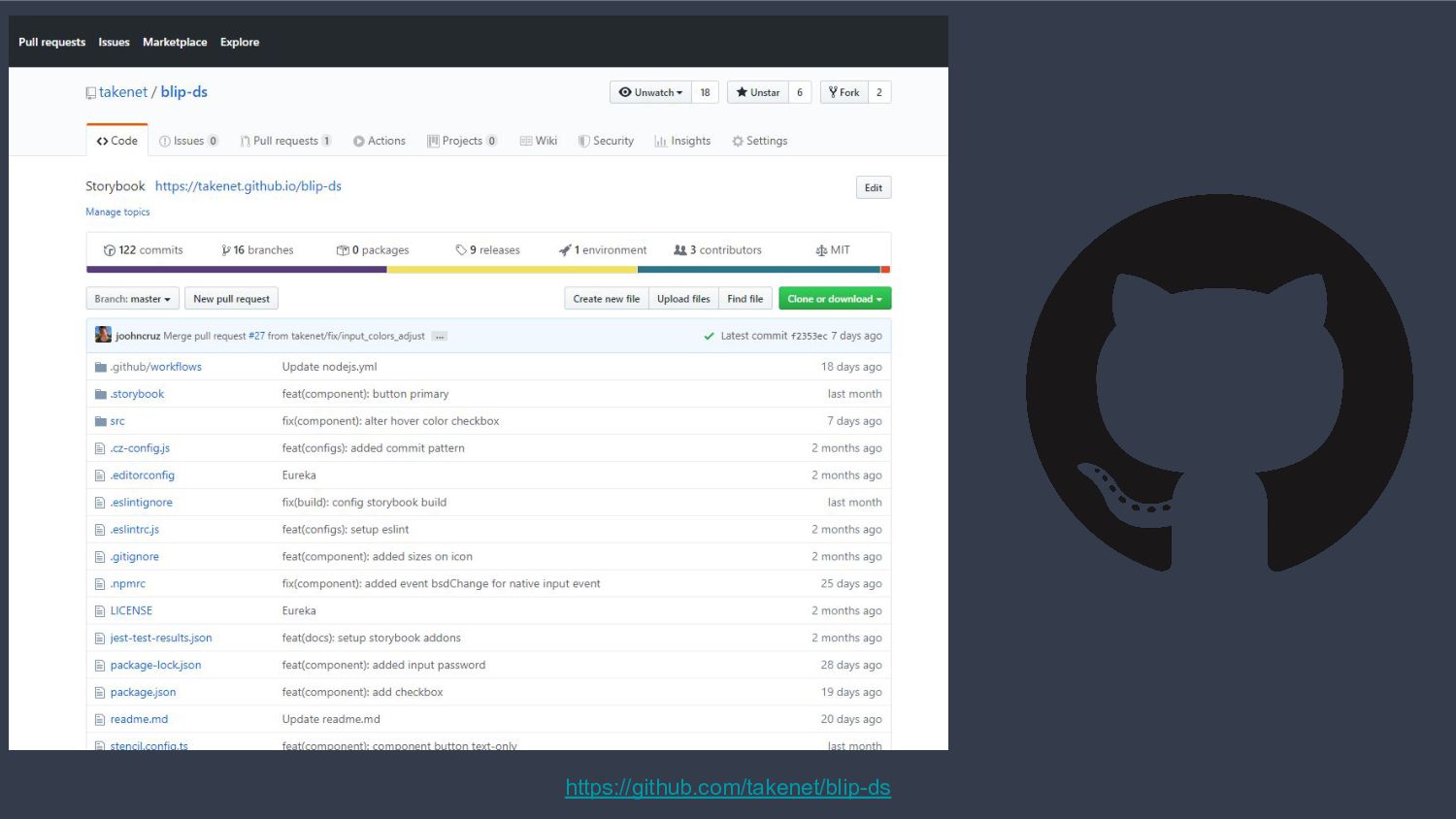Click the folder icon beside .github/workflows
Screen dimensions: 1456x819
pos(100,367)
